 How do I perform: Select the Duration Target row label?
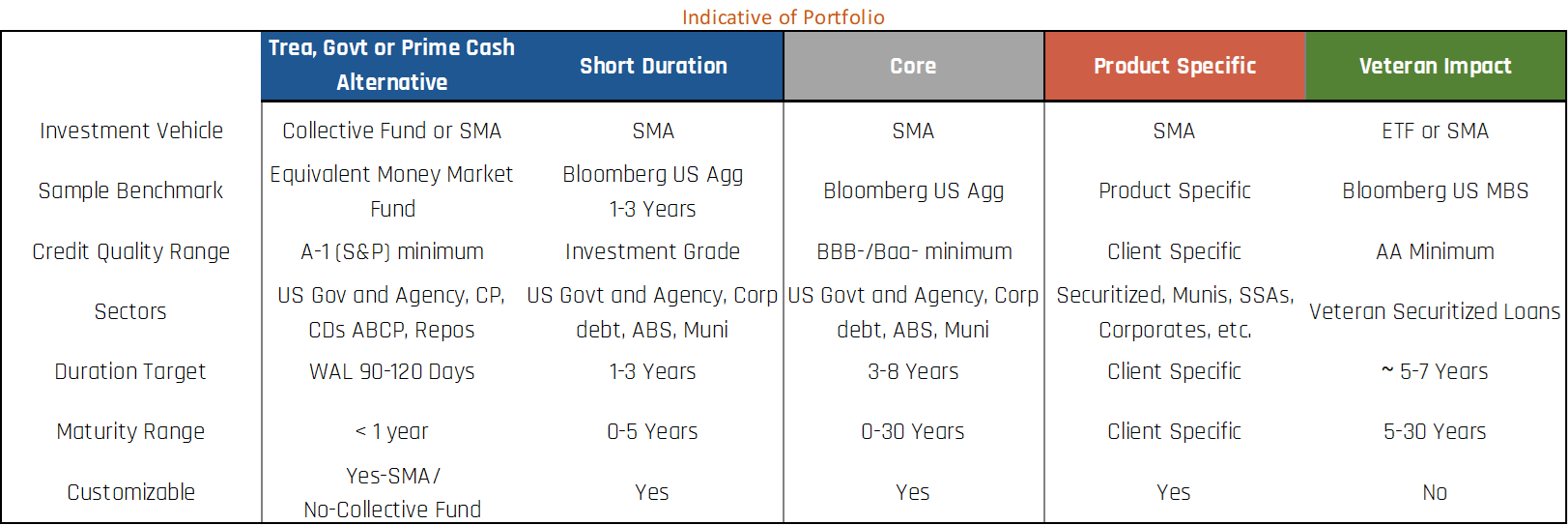[x=130, y=371]
